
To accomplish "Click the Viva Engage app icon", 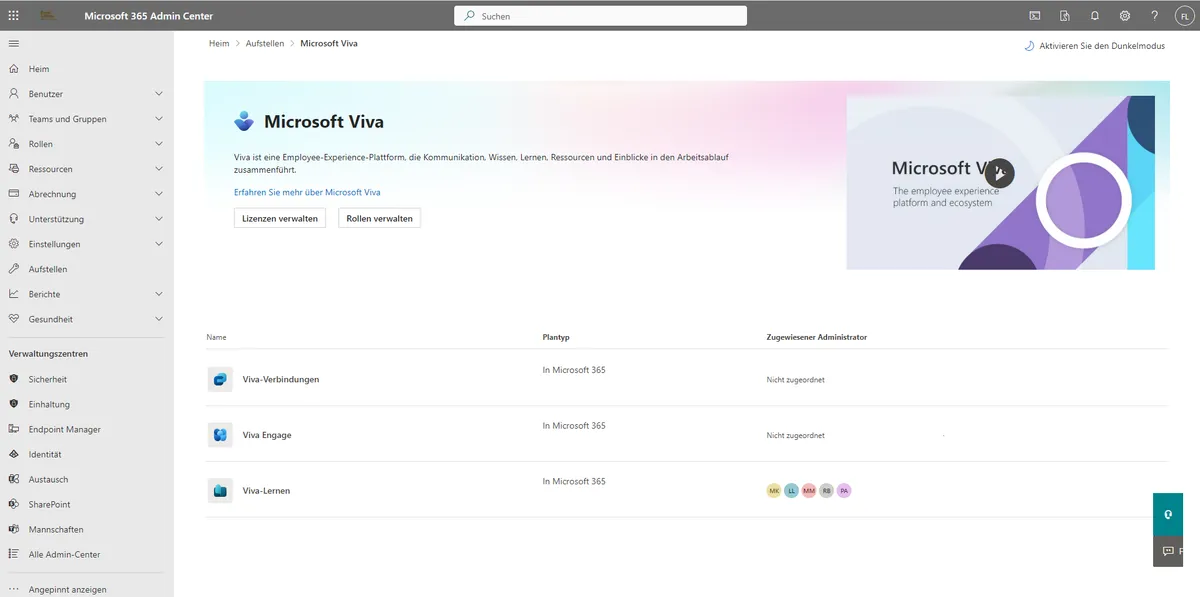I will coord(220,435).
